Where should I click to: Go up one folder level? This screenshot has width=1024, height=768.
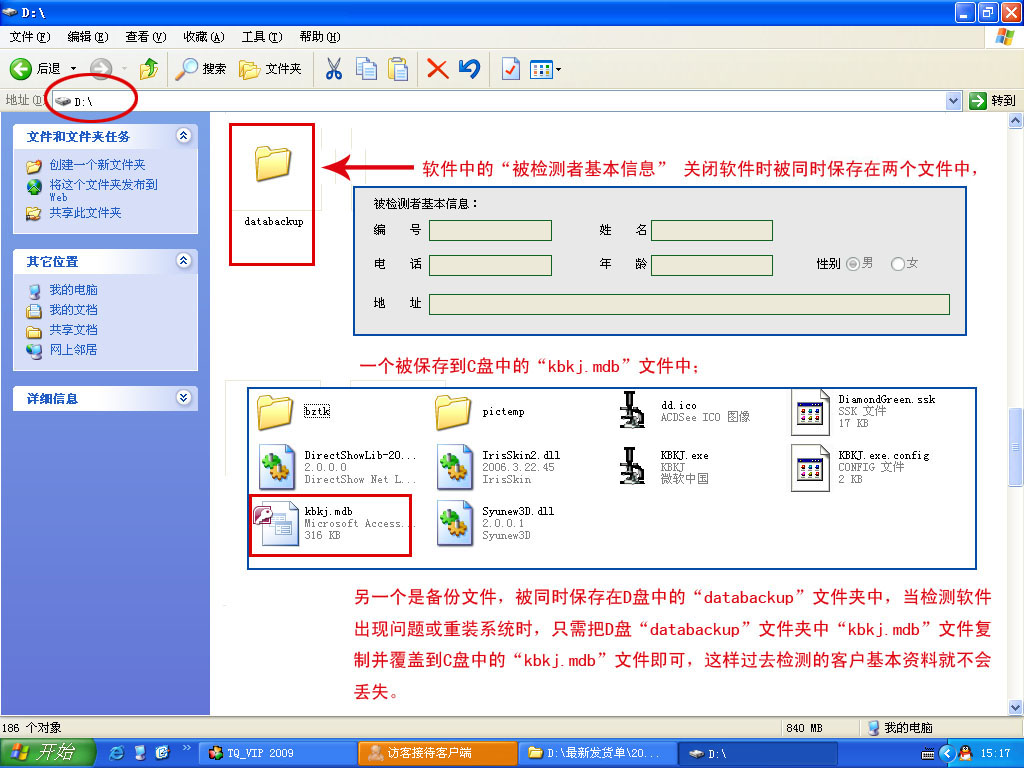148,69
